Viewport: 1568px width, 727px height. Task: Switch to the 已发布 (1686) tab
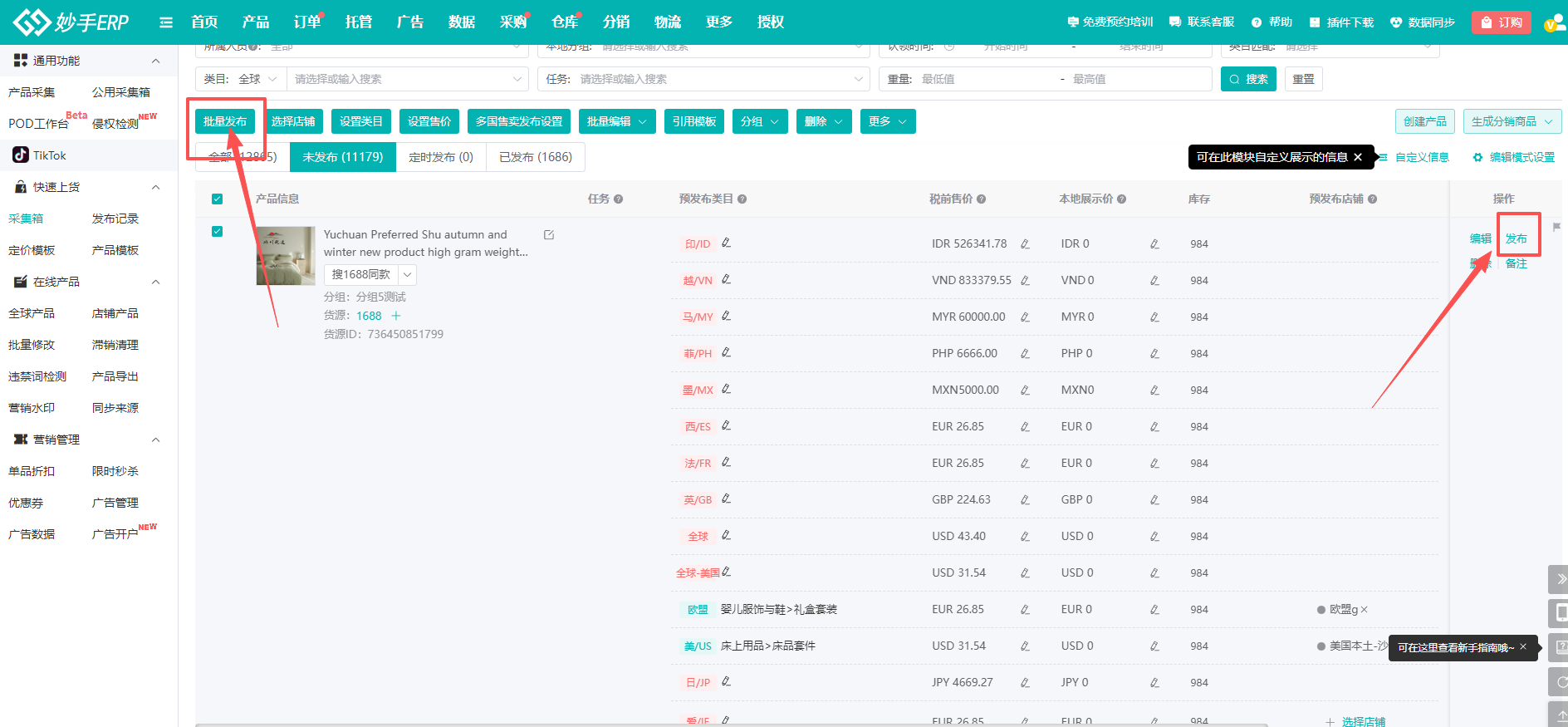[535, 157]
